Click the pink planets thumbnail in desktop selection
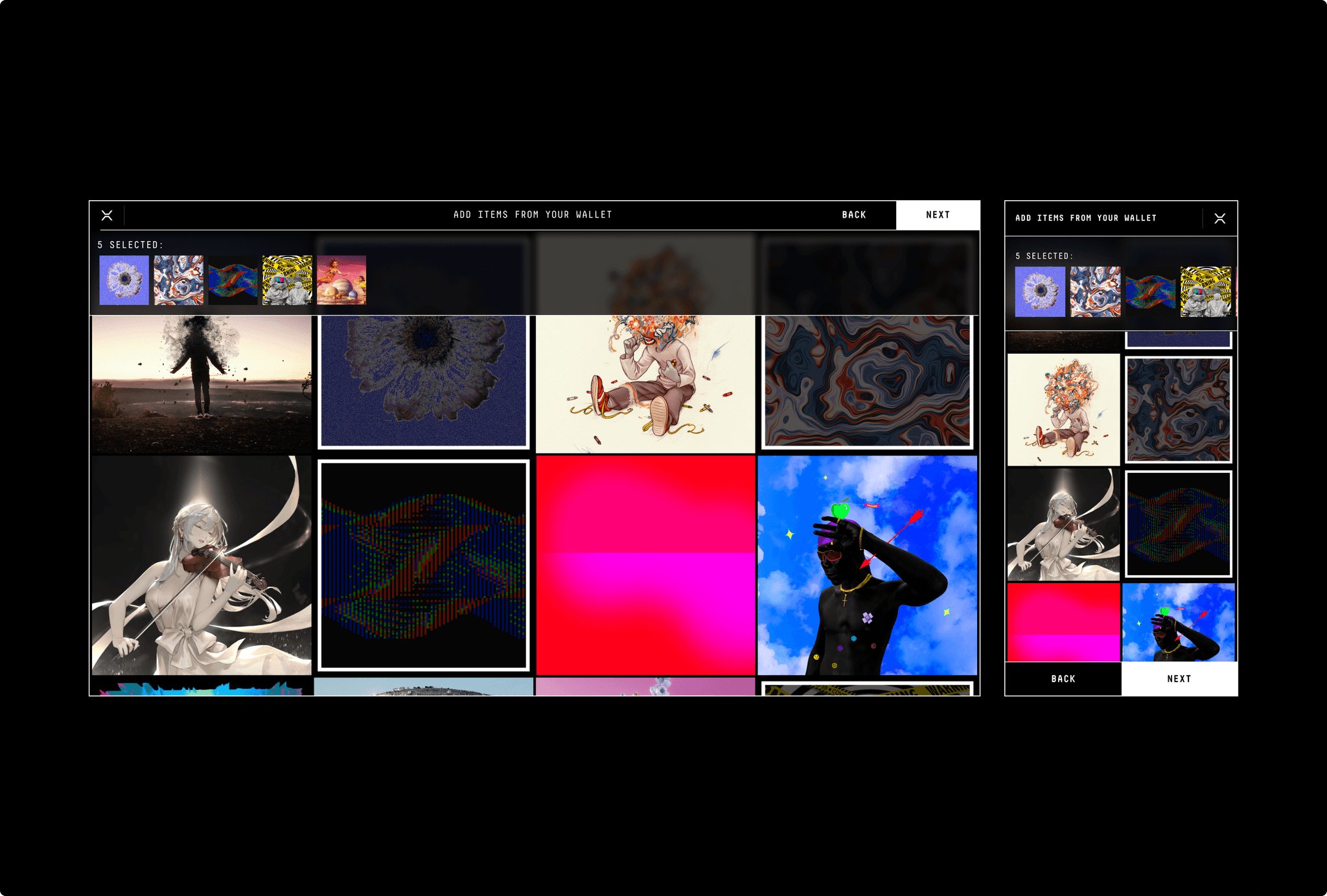 (341, 280)
